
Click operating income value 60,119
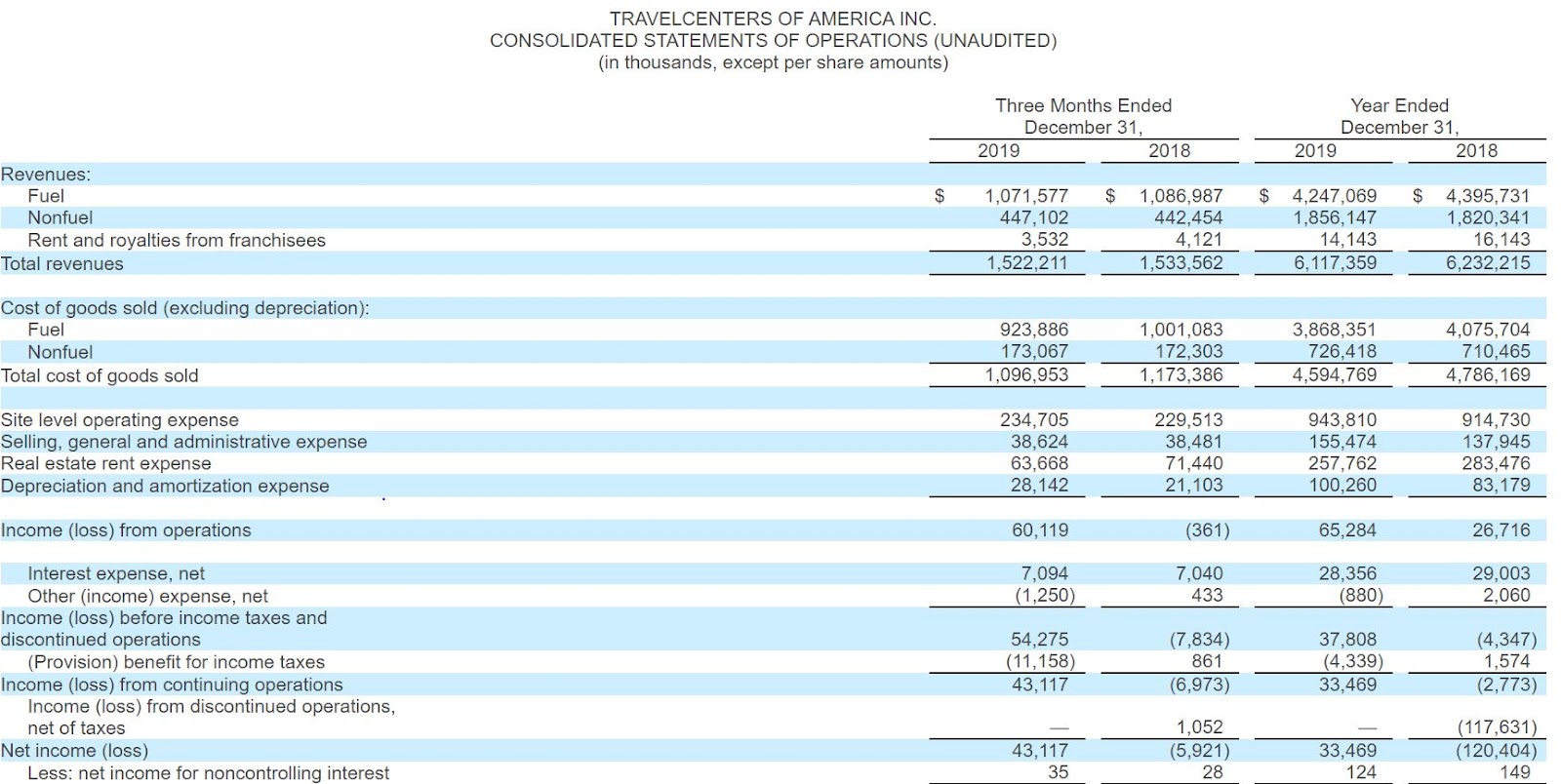tap(1040, 530)
